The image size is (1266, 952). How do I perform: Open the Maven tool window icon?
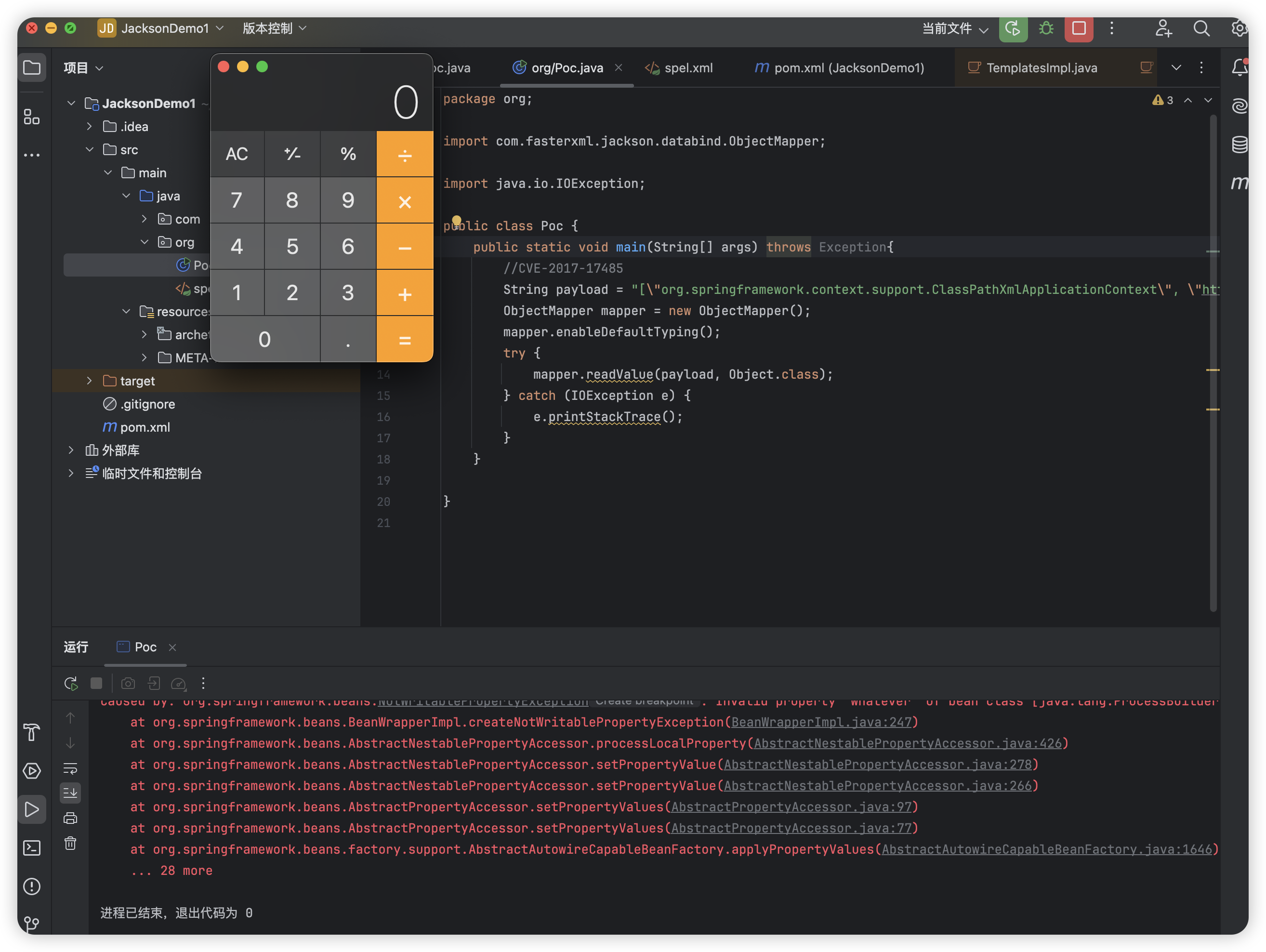(x=1239, y=183)
